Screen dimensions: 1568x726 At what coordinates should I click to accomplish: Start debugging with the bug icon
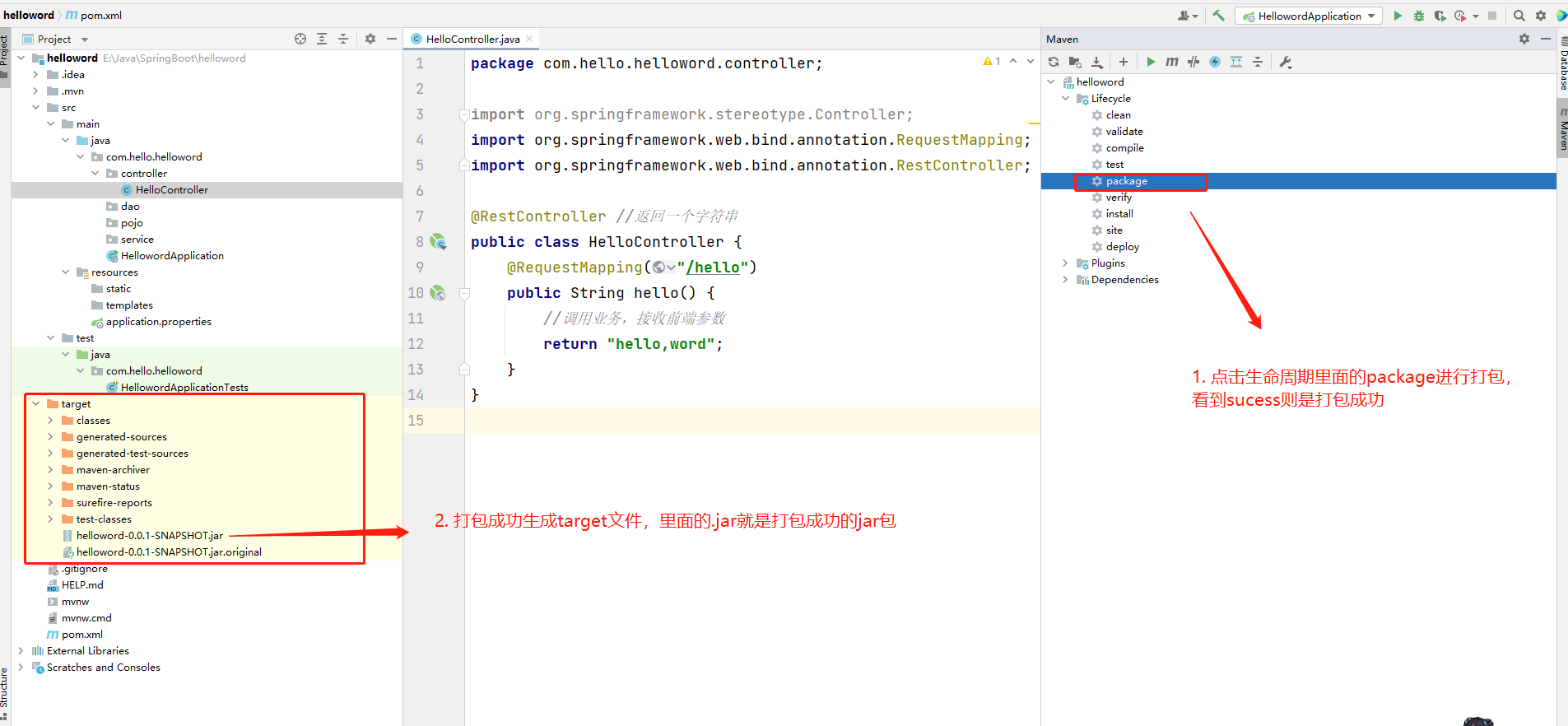click(x=1419, y=16)
